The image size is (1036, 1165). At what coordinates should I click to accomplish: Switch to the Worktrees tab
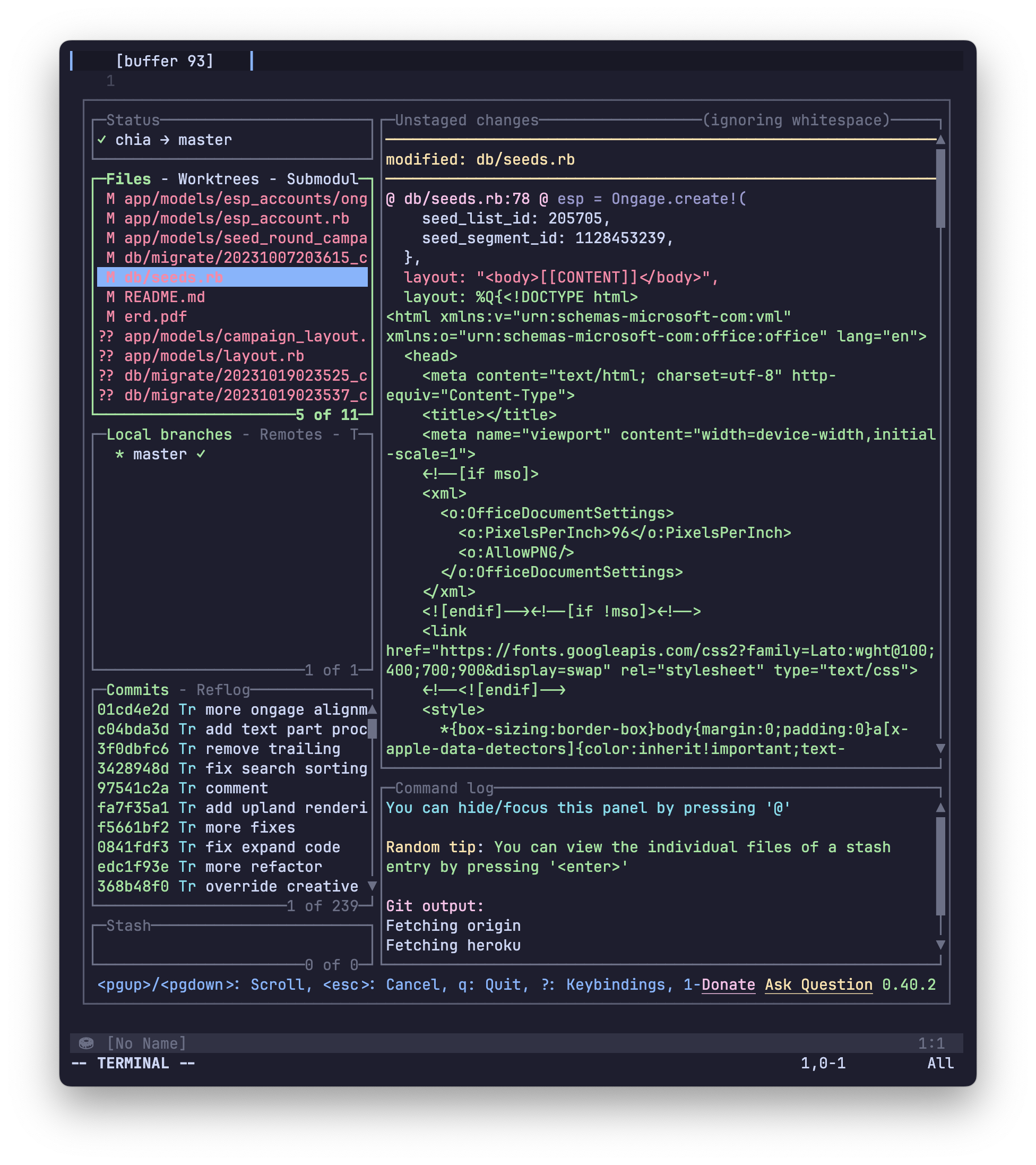218,179
